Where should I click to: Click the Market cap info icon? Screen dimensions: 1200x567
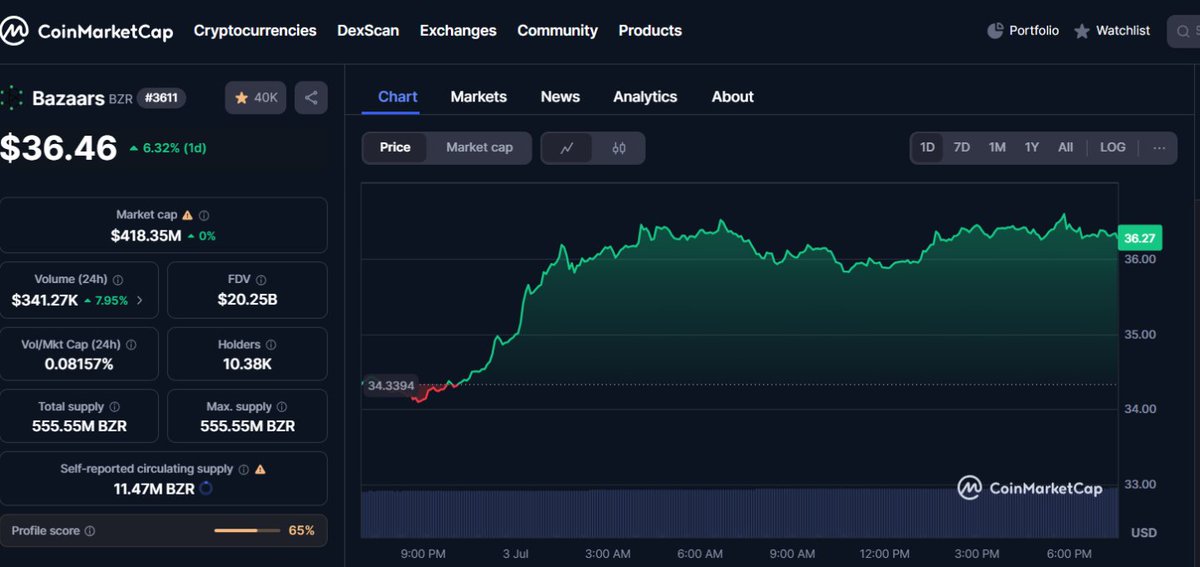pos(204,215)
